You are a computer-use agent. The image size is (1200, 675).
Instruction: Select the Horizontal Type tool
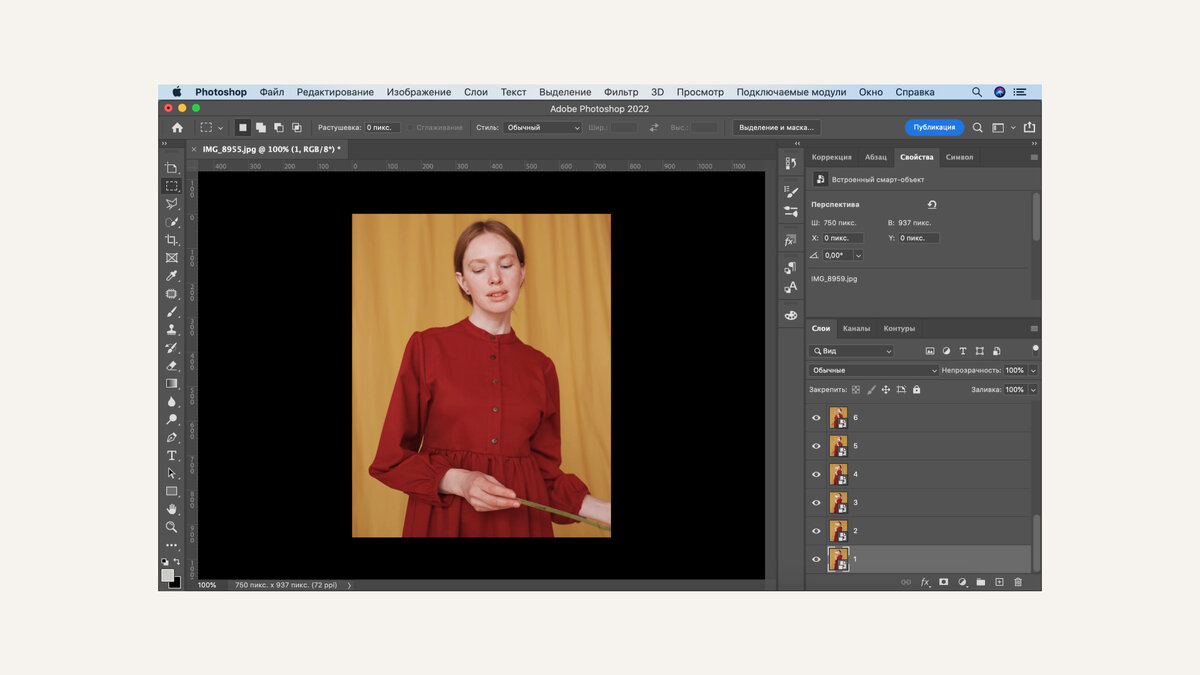click(172, 455)
